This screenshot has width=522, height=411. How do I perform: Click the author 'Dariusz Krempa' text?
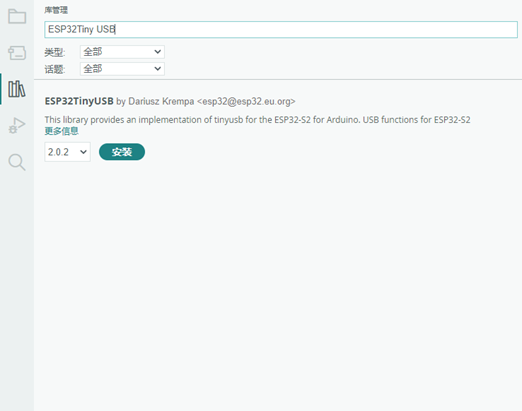161,101
